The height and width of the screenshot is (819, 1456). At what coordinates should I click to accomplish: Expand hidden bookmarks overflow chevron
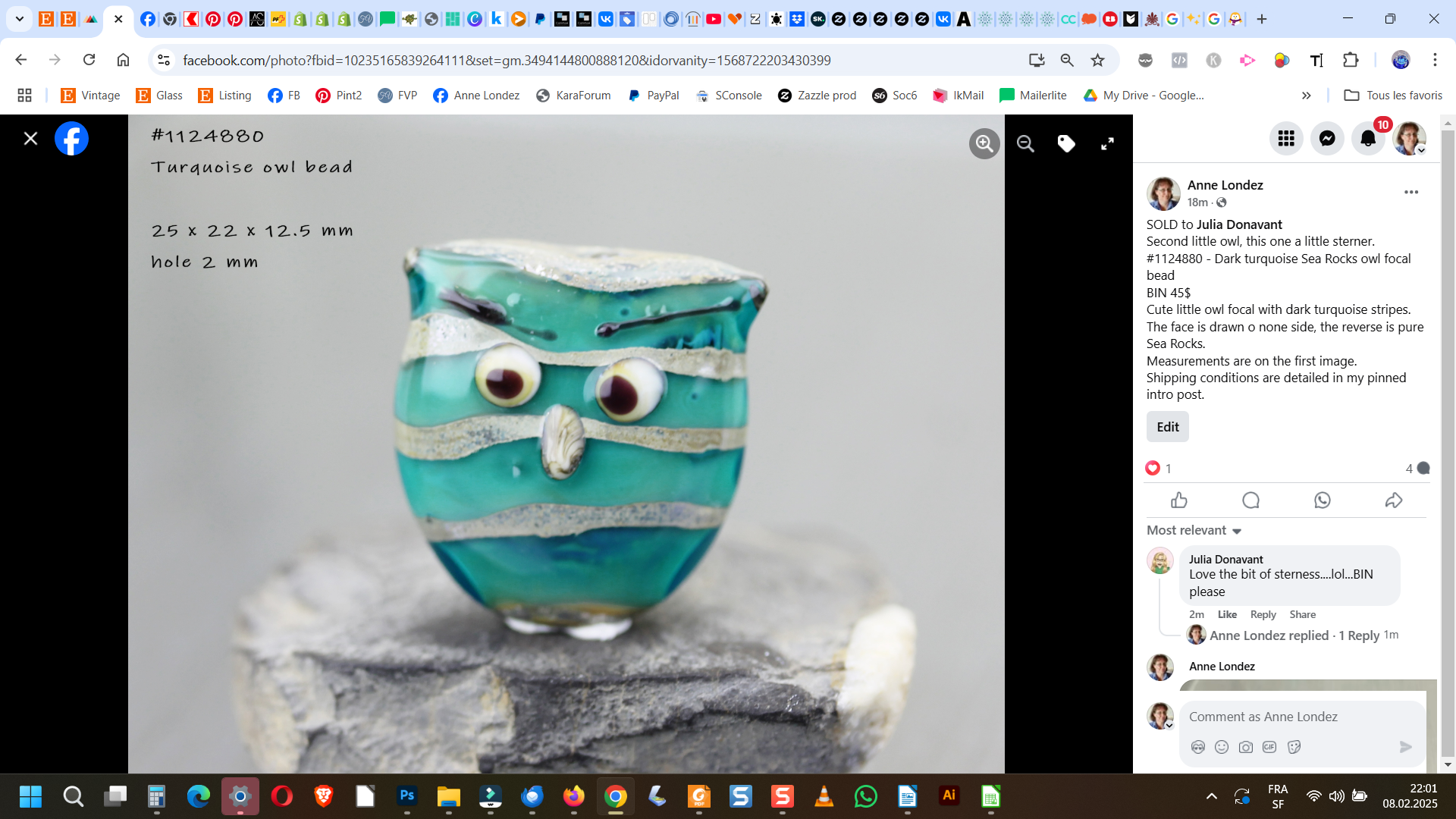coord(1306,96)
